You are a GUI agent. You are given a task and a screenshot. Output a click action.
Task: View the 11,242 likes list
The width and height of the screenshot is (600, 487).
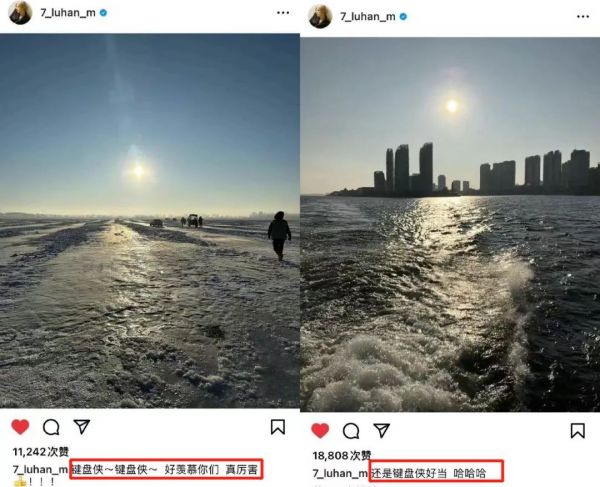(x=41, y=452)
